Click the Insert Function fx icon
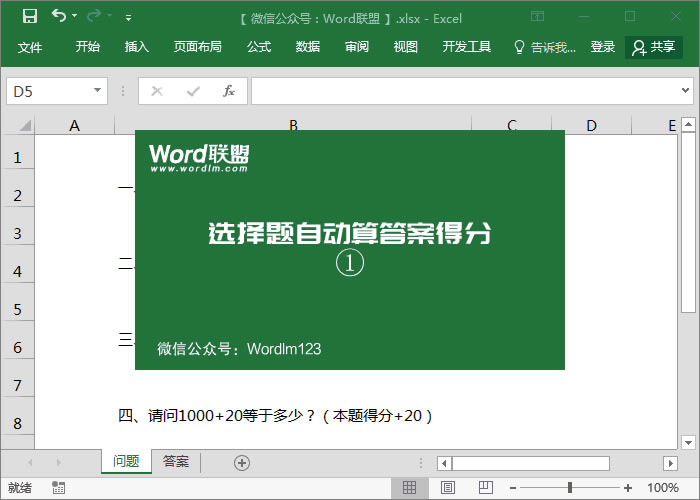The width and height of the screenshot is (700, 500). pos(228,91)
